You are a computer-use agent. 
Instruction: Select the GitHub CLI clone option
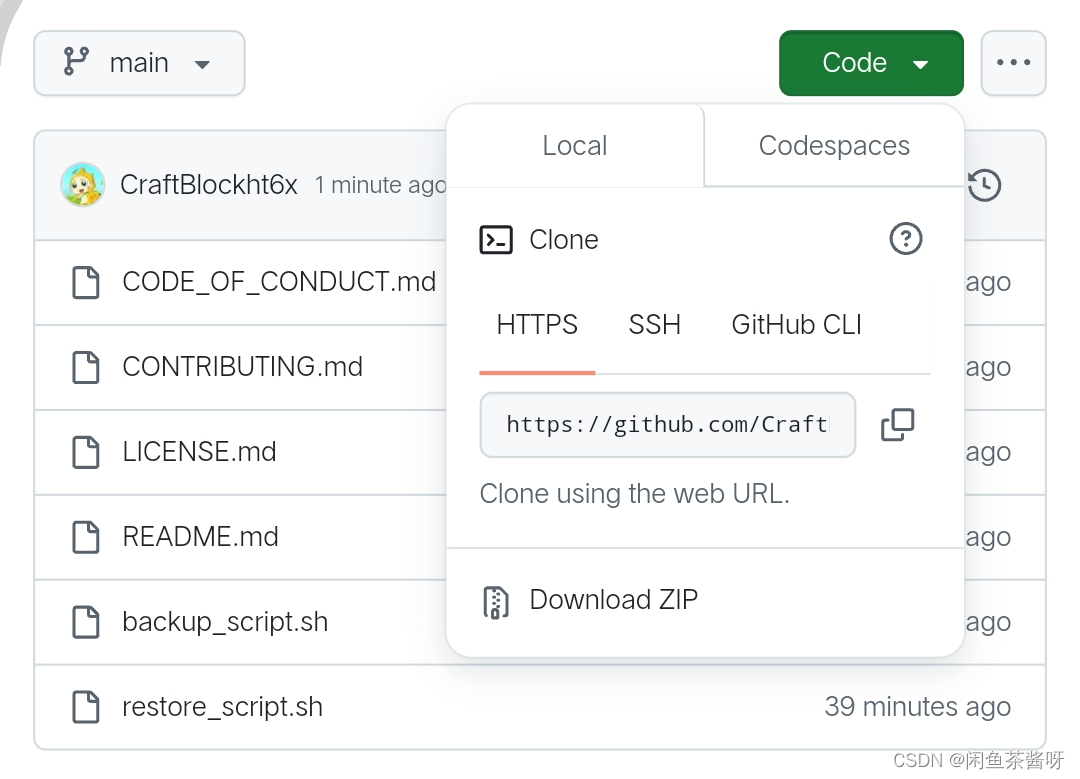click(x=796, y=325)
